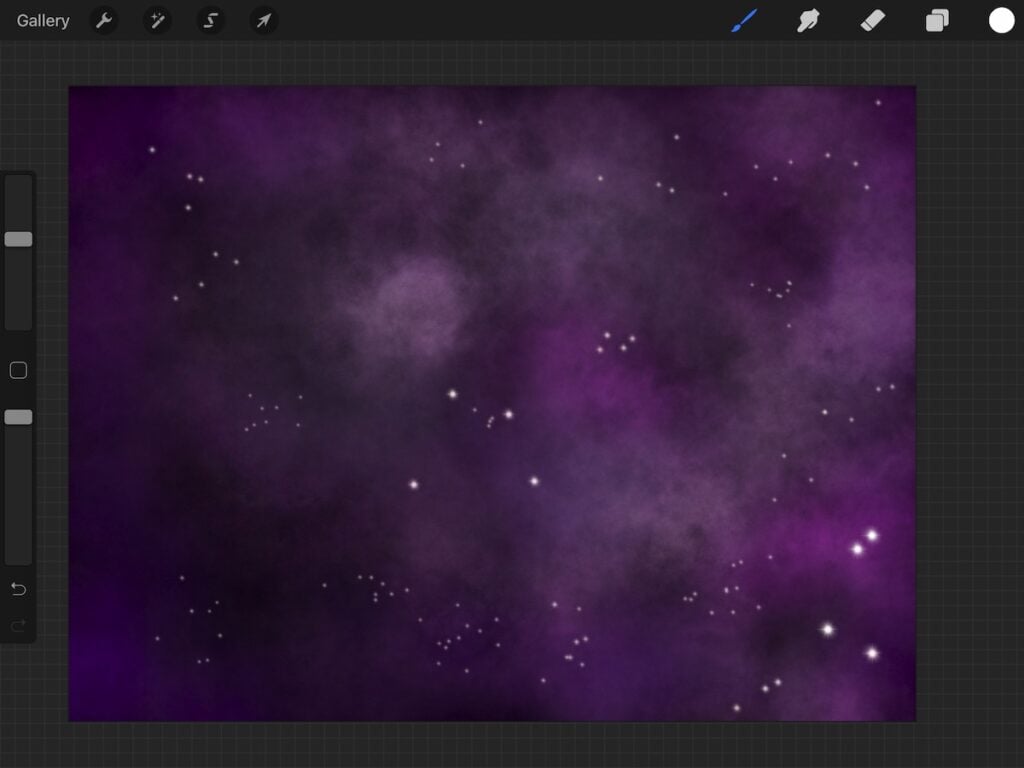Open Adjustments with the magic wand icon
The image size is (1024, 768).
coord(157,20)
